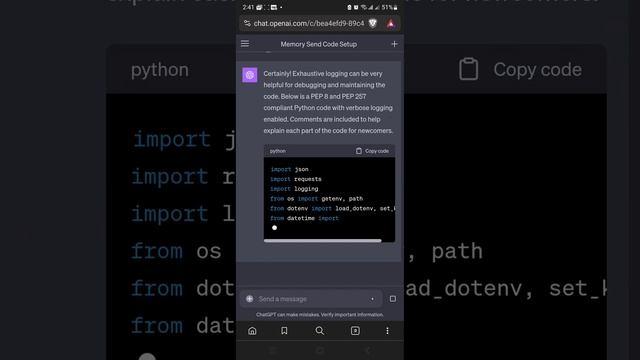The width and height of the screenshot is (640, 360).
Task: Tap the 2:41 clock in status bar
Action: point(248,7)
